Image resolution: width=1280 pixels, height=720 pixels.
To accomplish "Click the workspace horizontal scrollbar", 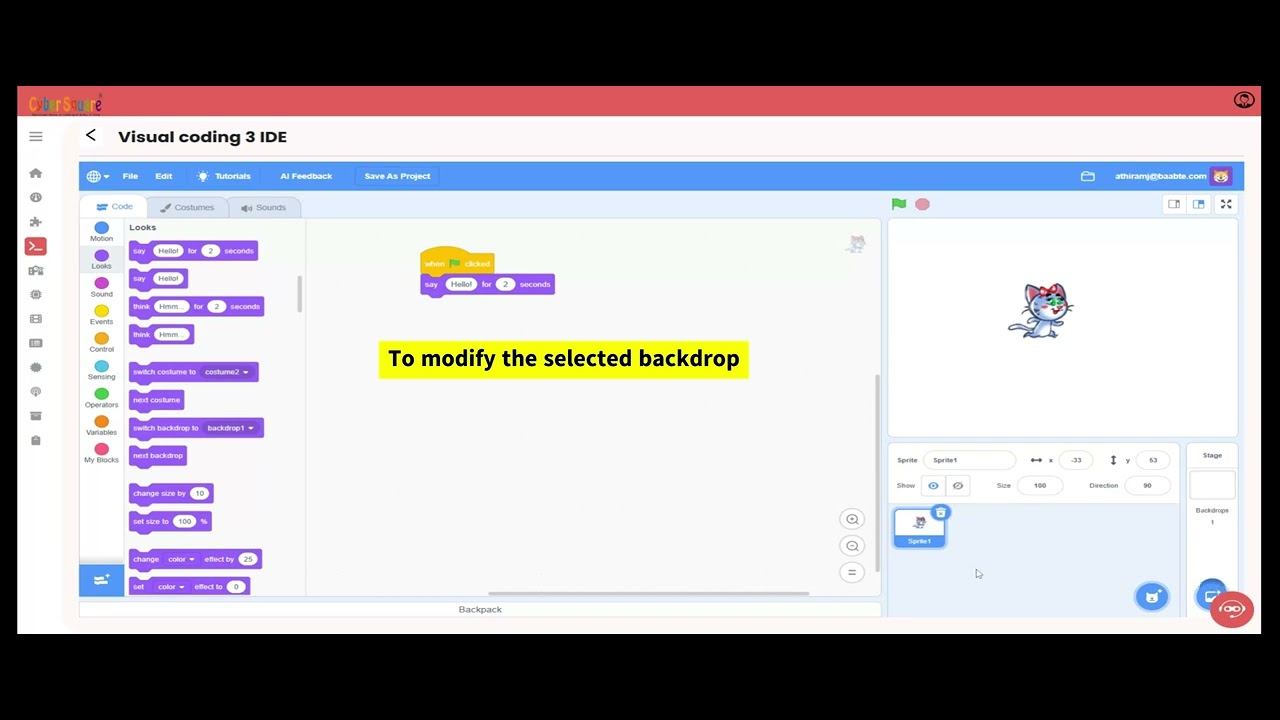I will (x=648, y=594).
